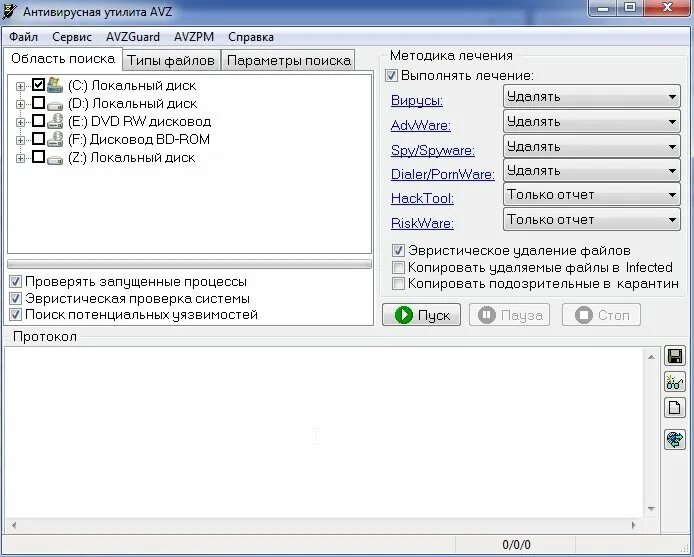Viewport: 694px width, 557px height.
Task: Toggle Эвристическая проверка системы checkbox
Action: click(x=15, y=298)
